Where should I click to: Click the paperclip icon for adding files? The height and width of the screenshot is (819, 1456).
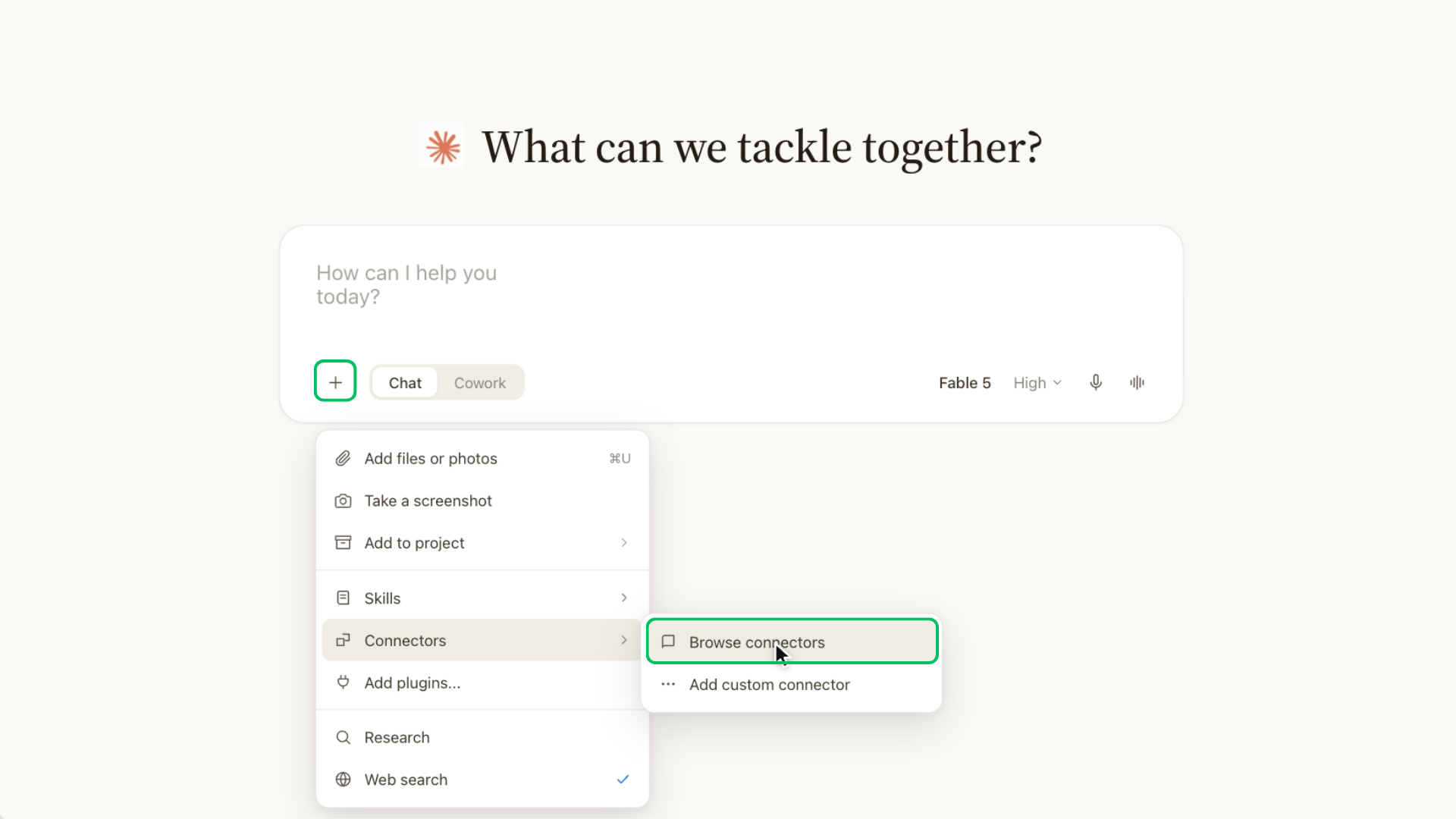343,458
